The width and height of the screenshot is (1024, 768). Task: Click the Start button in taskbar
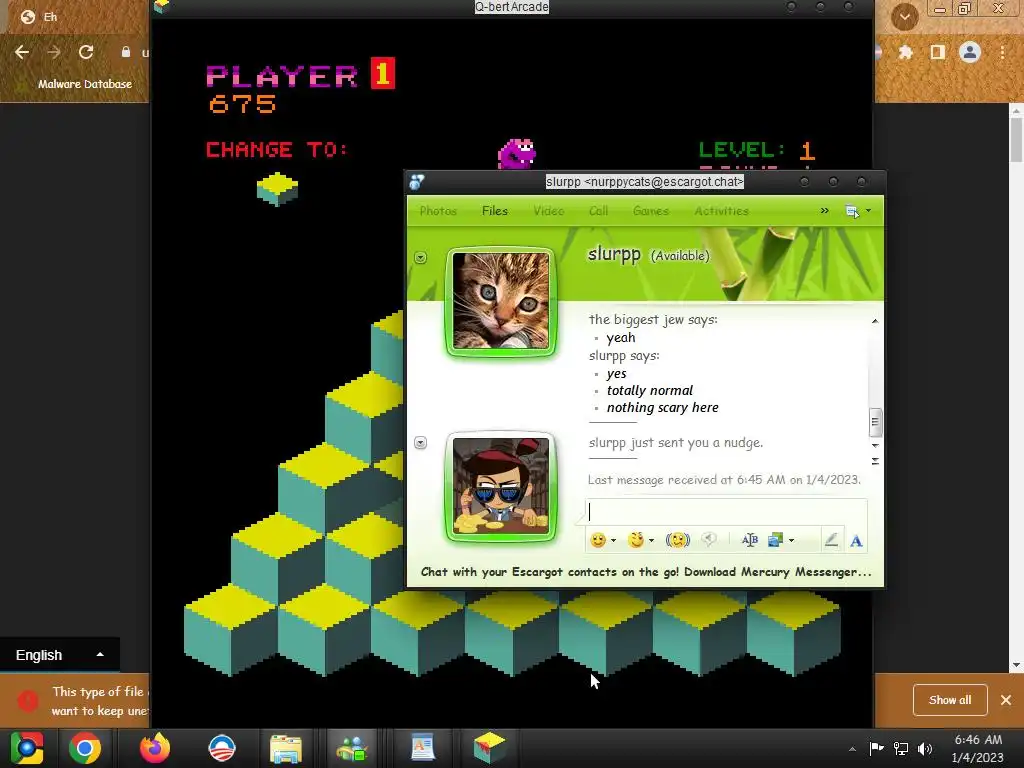click(27, 748)
